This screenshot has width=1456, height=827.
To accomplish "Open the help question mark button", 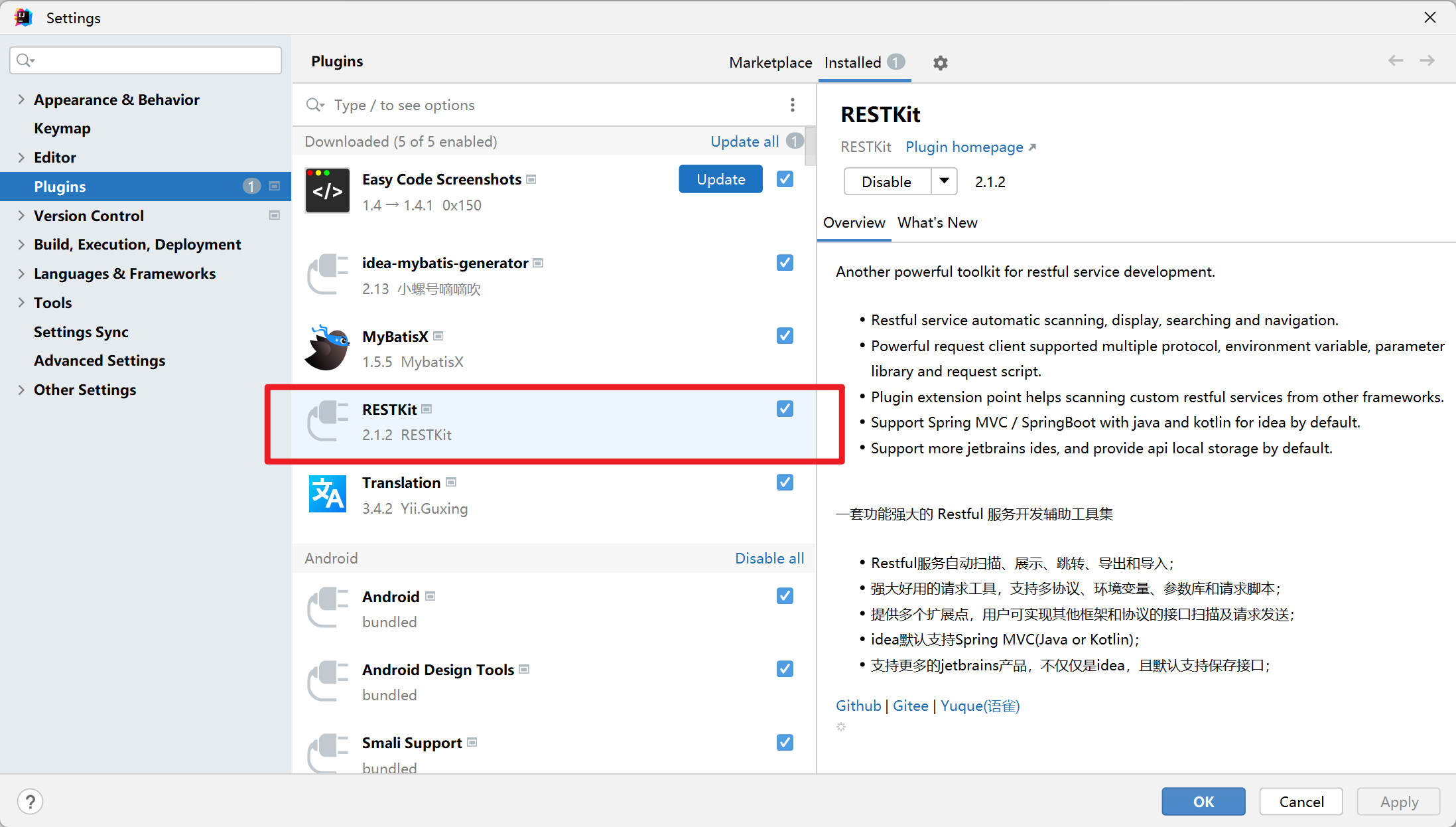I will pyautogui.click(x=30, y=801).
